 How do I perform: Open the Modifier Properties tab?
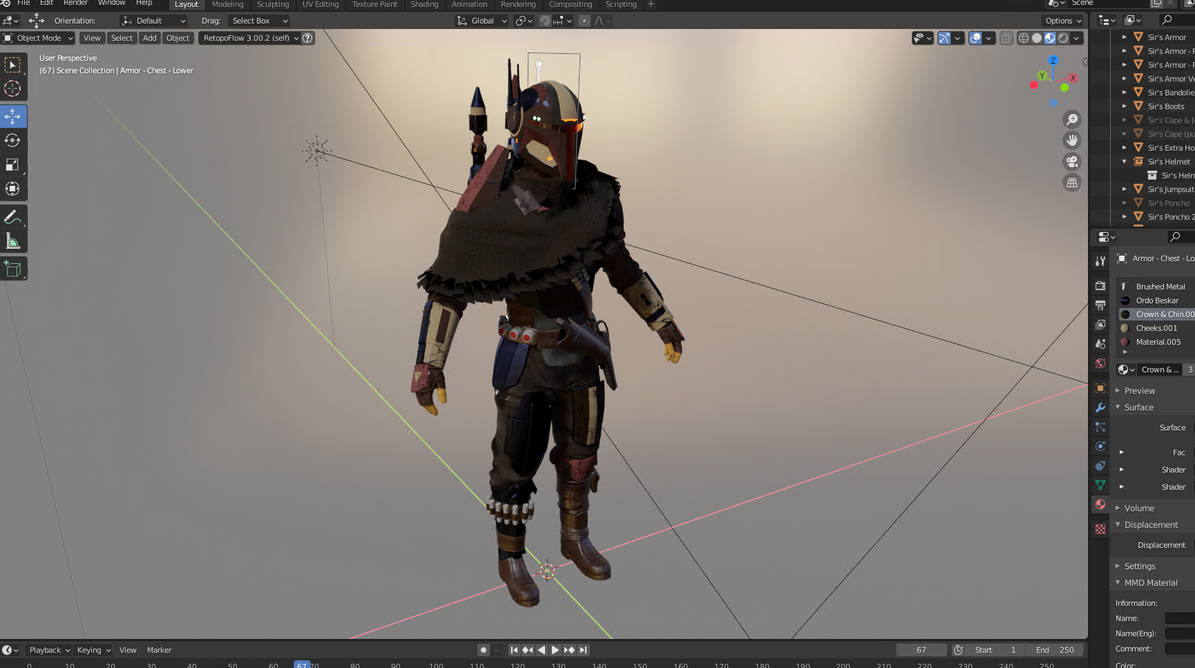tap(1100, 407)
